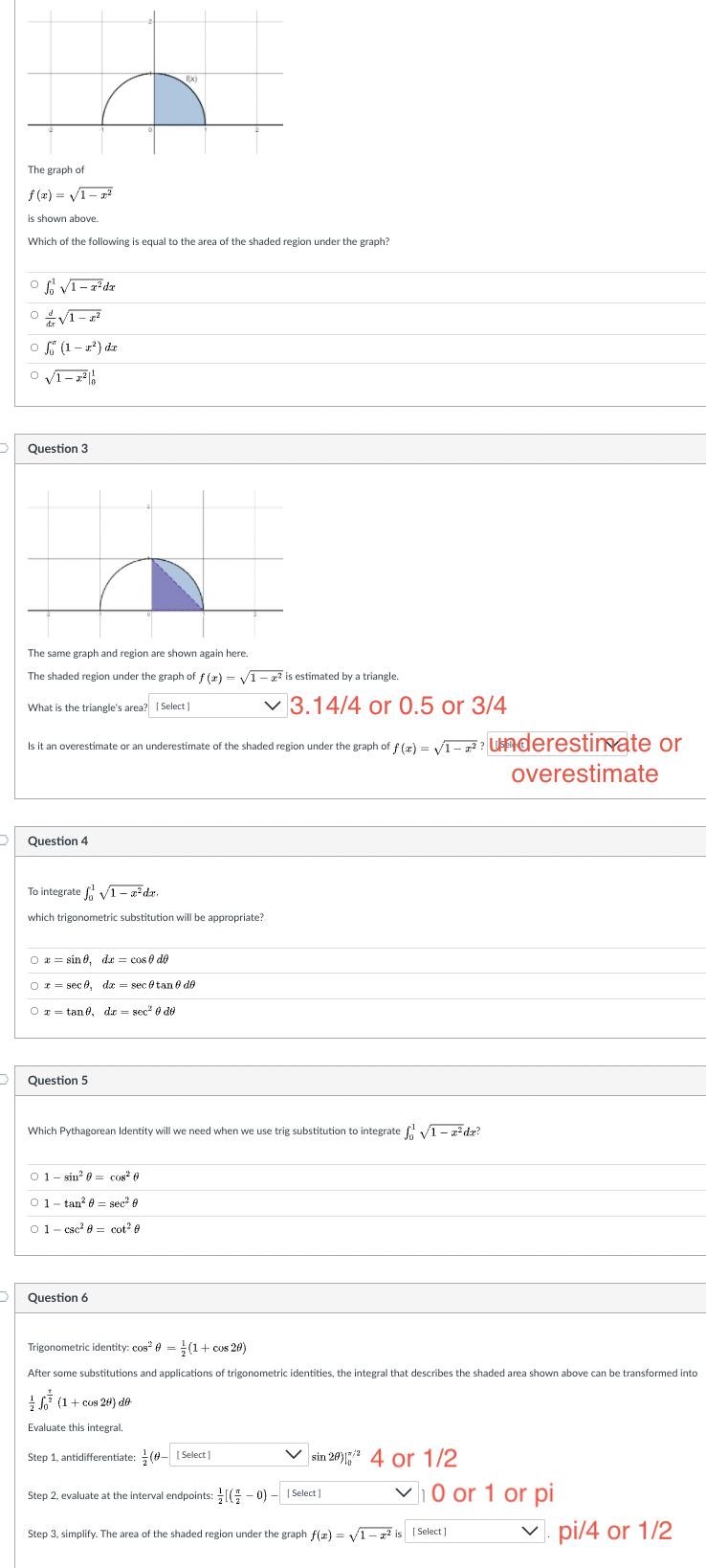Click the 'Trigonometric identity: cos² θ' line
The width and height of the screenshot is (706, 1568).
click(137, 1348)
